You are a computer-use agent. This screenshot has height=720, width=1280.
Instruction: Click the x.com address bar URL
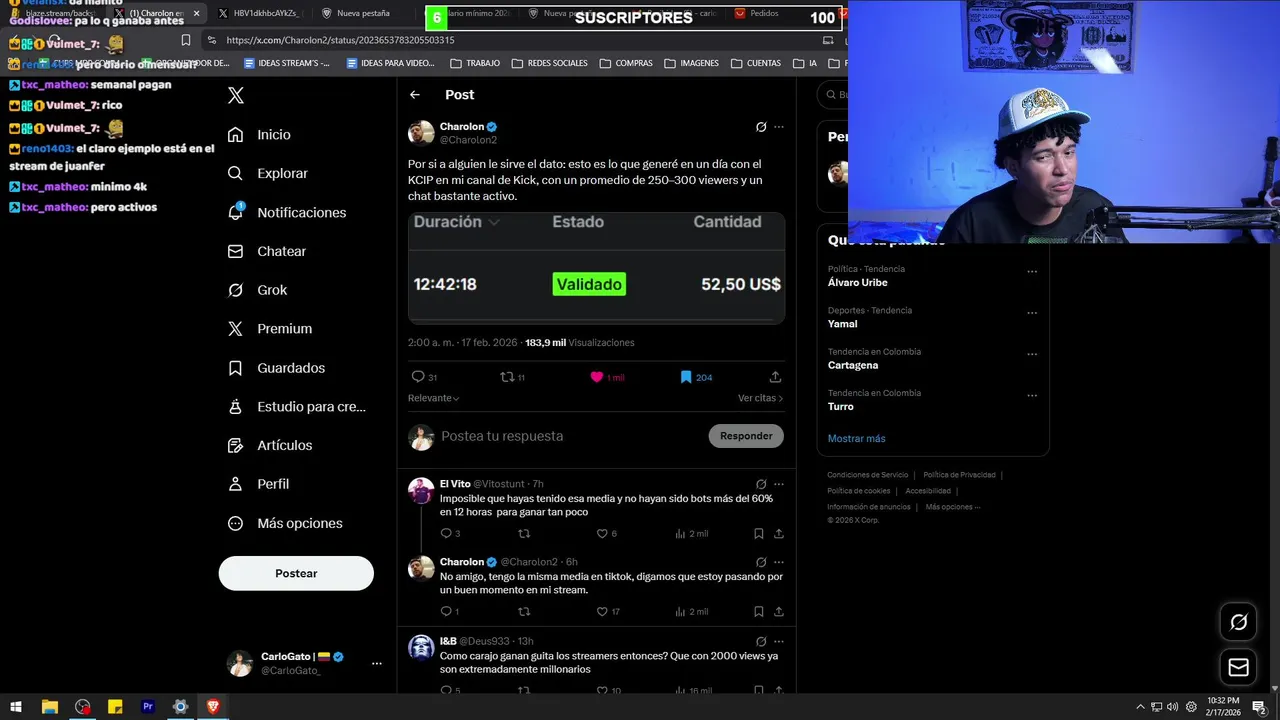(x=340, y=40)
